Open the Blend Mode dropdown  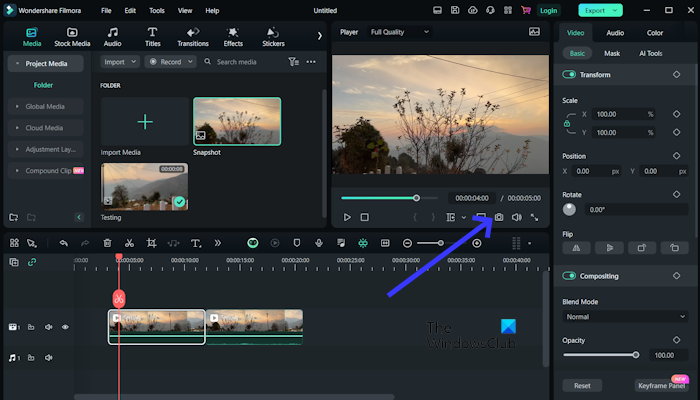[625, 316]
